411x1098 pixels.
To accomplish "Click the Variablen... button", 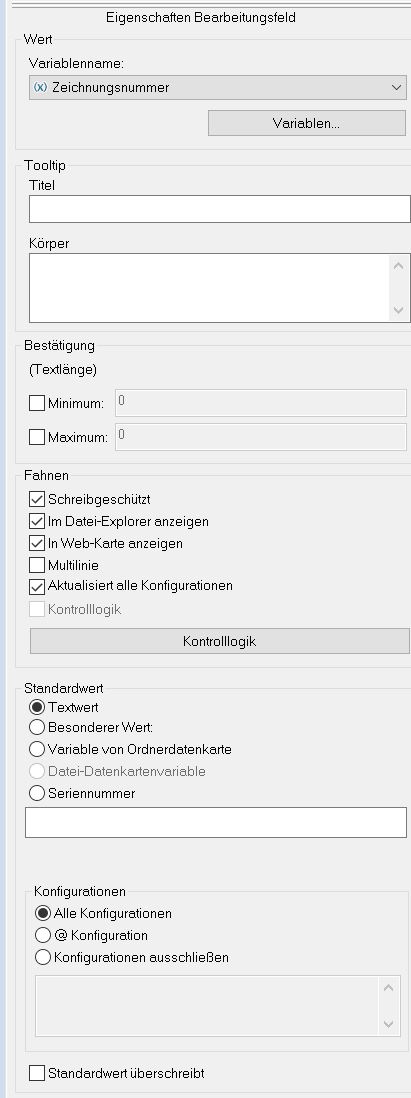I will [x=307, y=123].
